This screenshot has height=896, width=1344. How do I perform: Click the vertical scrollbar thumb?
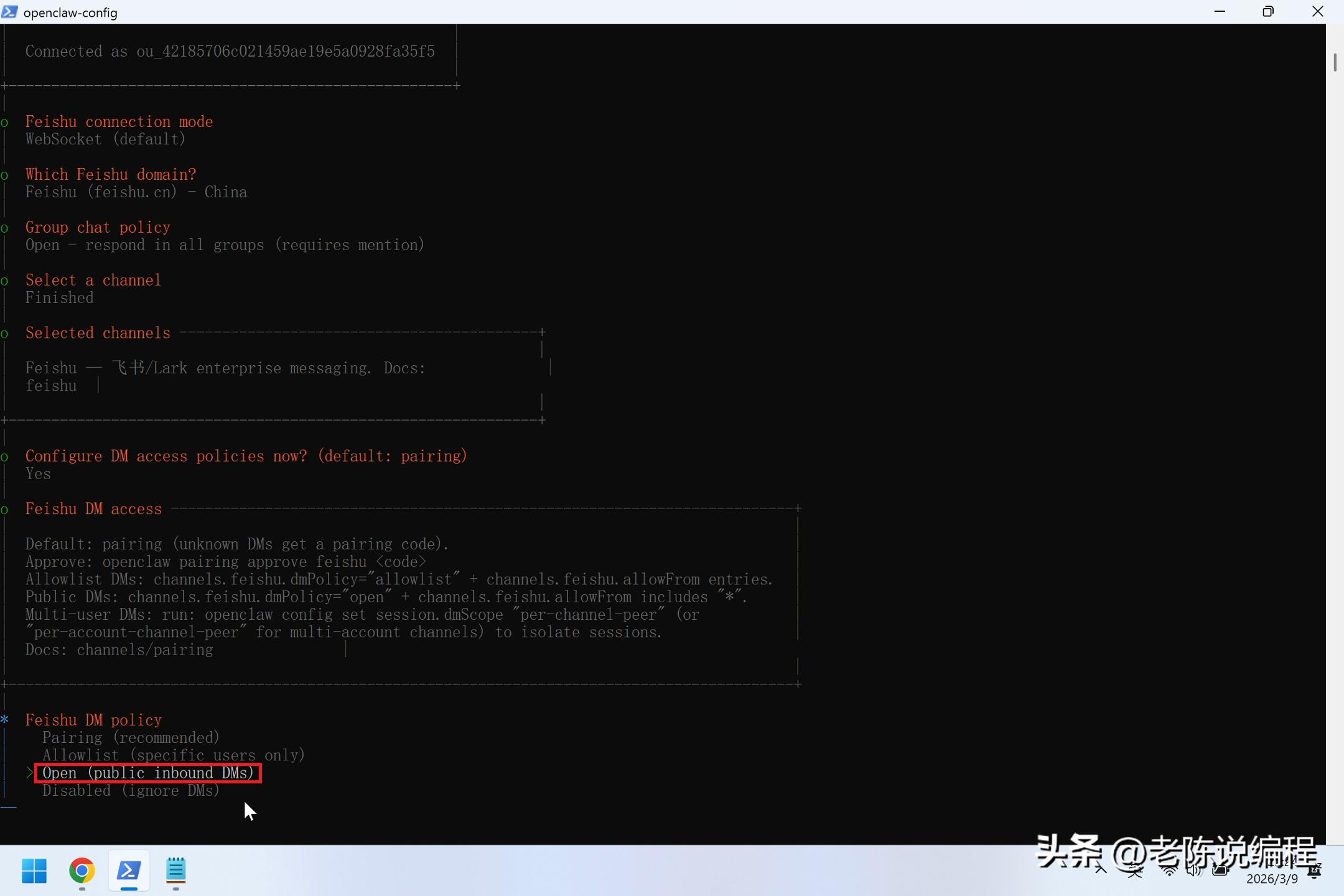click(x=1335, y=62)
